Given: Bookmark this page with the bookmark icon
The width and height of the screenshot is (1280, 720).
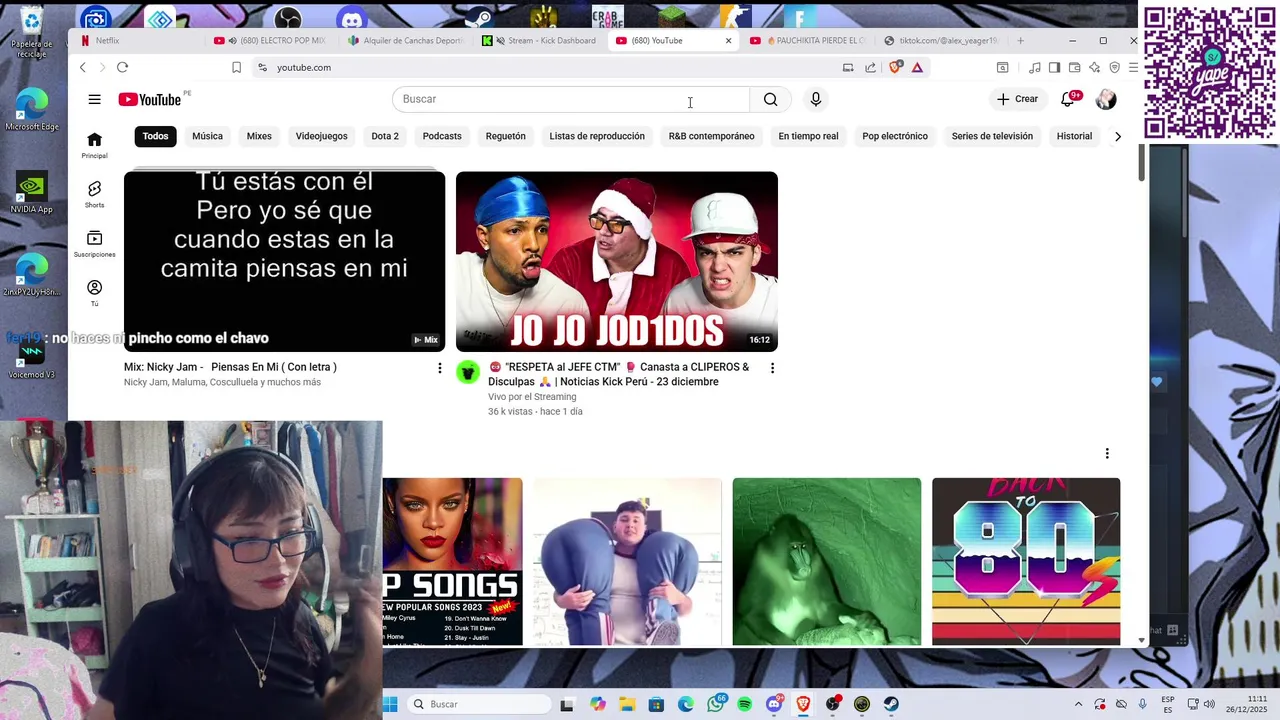Looking at the screenshot, I should (236, 67).
